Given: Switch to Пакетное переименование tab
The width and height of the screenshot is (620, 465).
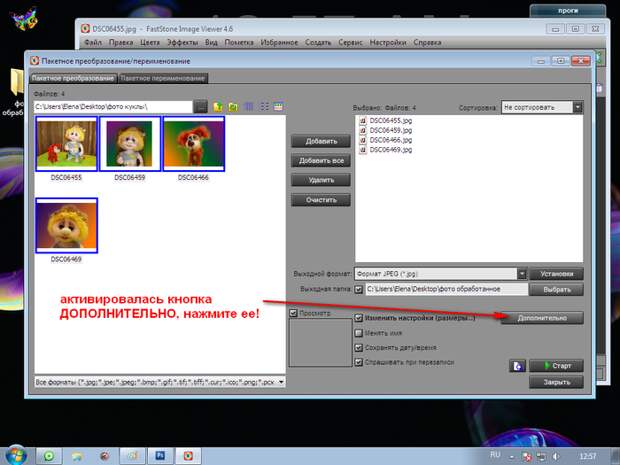Looking at the screenshot, I should (163, 78).
